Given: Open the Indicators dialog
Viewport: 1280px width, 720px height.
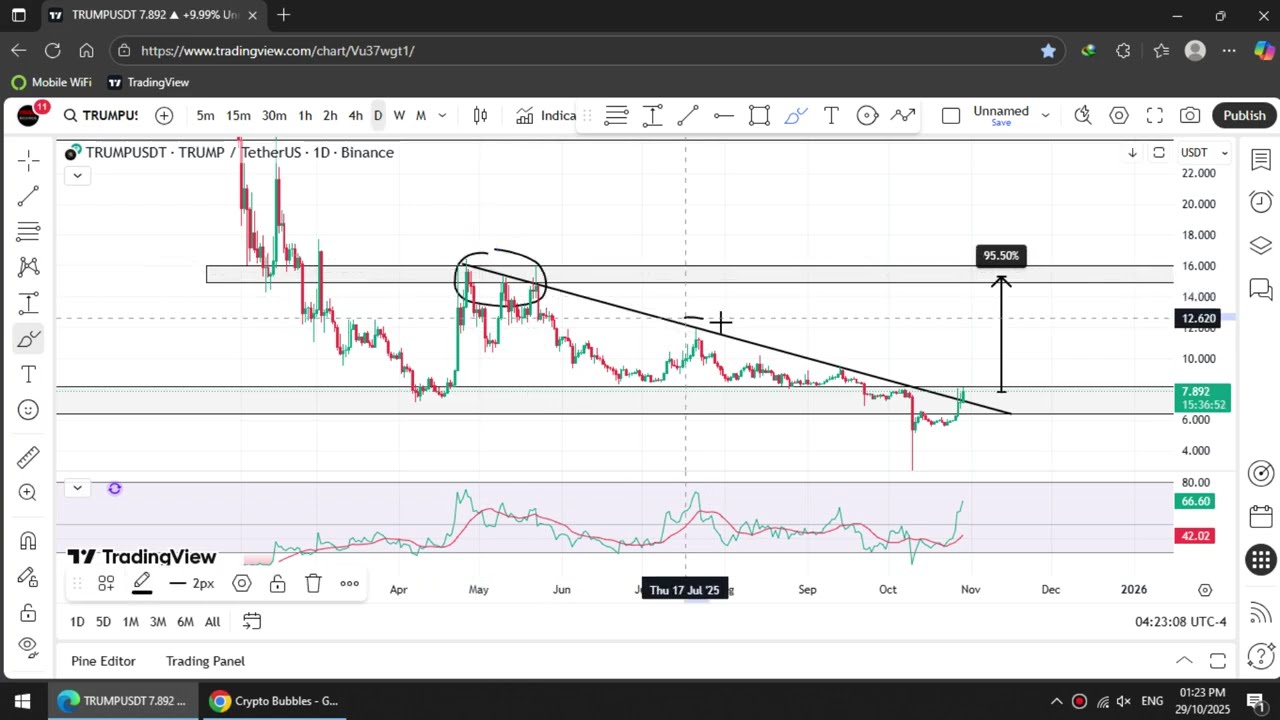Looking at the screenshot, I should 545,115.
